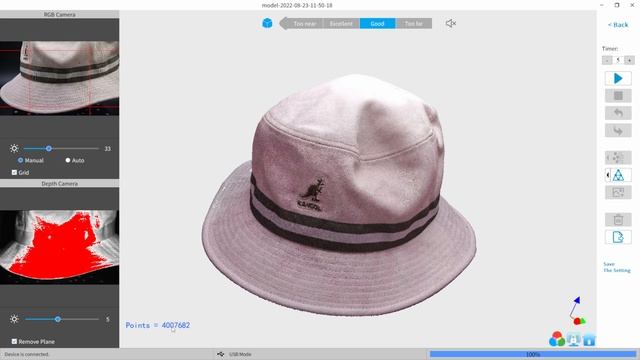
Task: Start scanning with the play button
Action: 618,78
